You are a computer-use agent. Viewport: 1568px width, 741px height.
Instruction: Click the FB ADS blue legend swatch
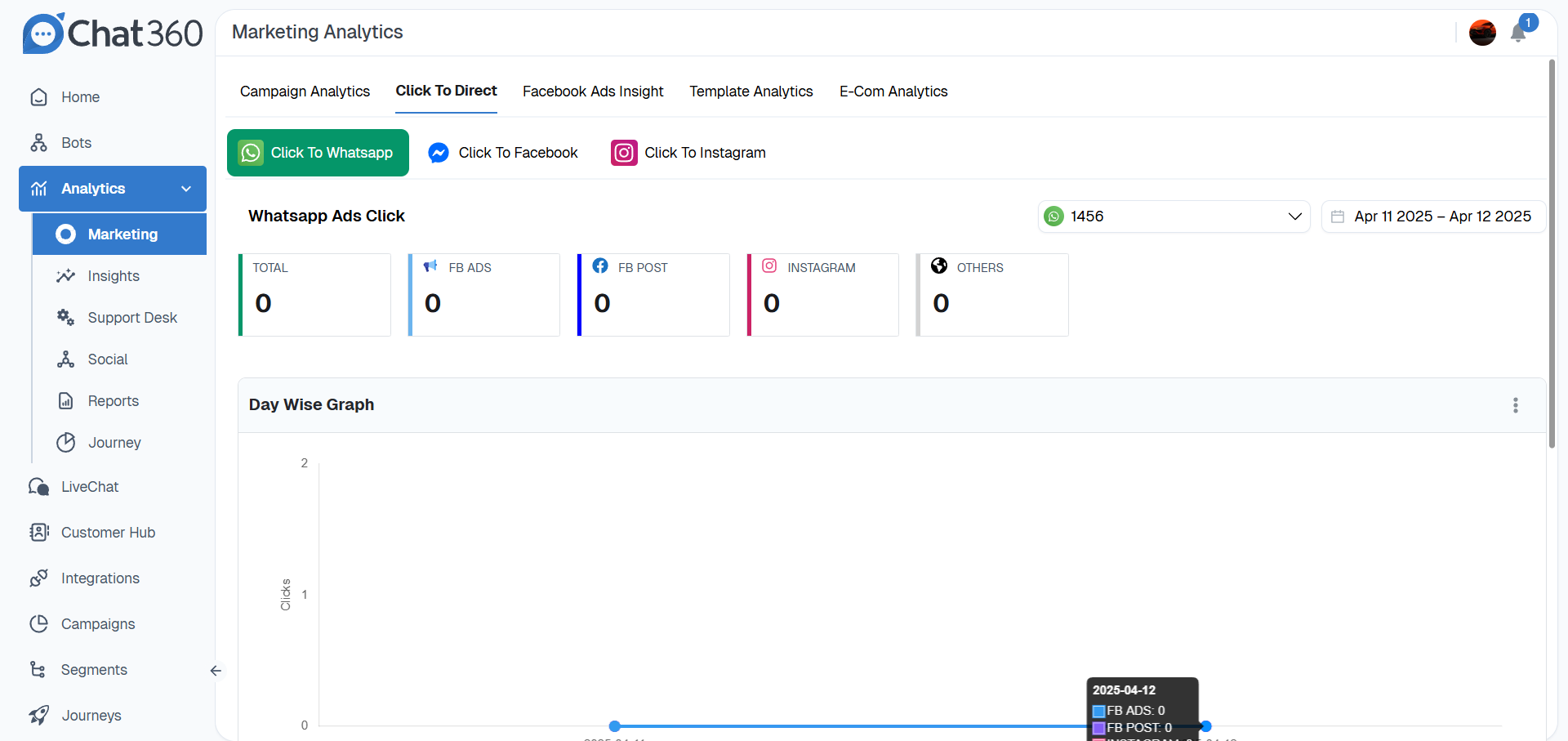[x=1099, y=712]
